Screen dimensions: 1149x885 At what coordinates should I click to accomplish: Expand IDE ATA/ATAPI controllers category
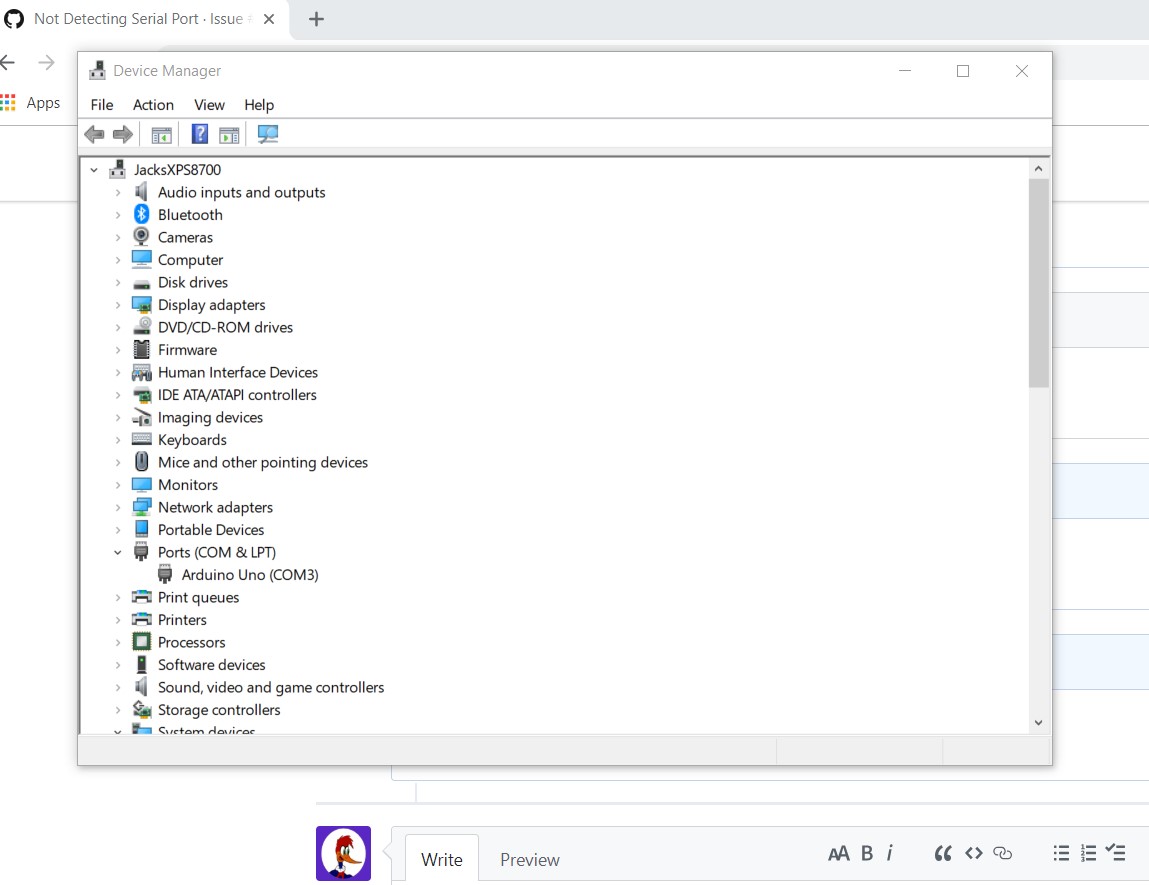click(118, 395)
